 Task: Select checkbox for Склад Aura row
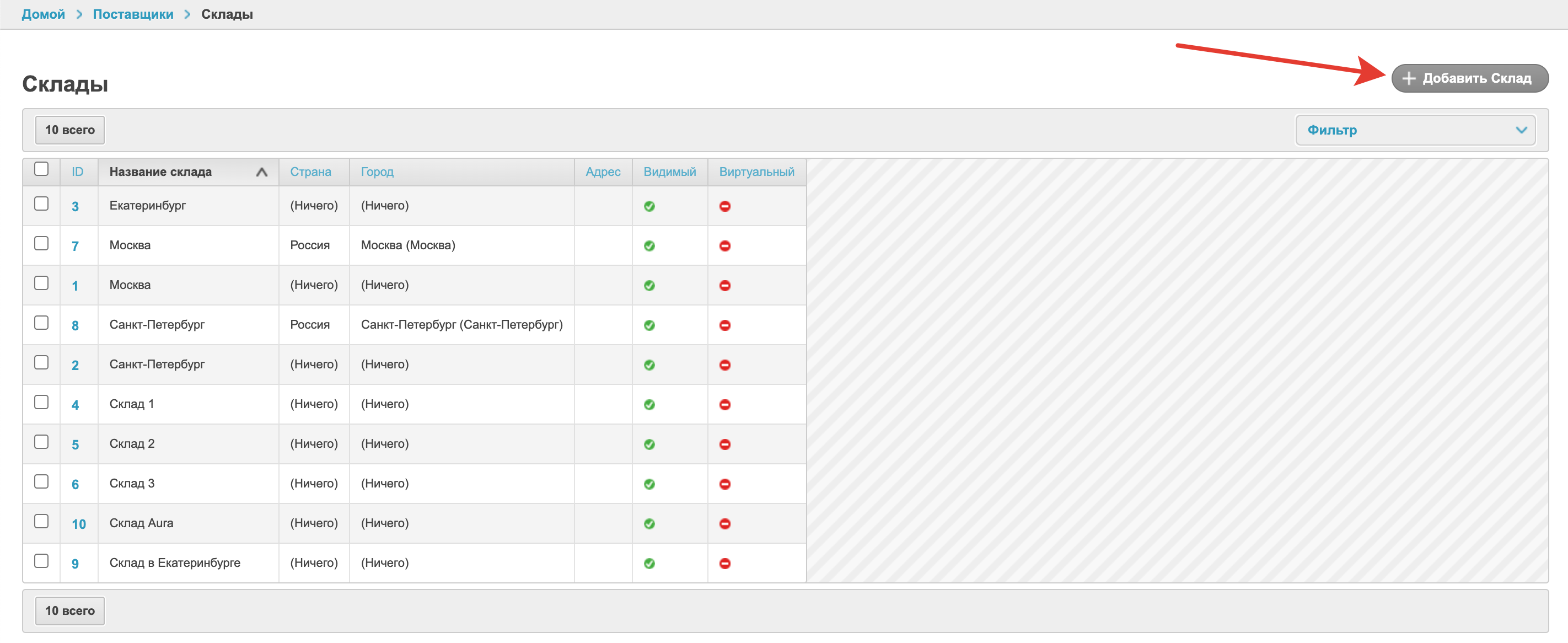pyautogui.click(x=41, y=521)
